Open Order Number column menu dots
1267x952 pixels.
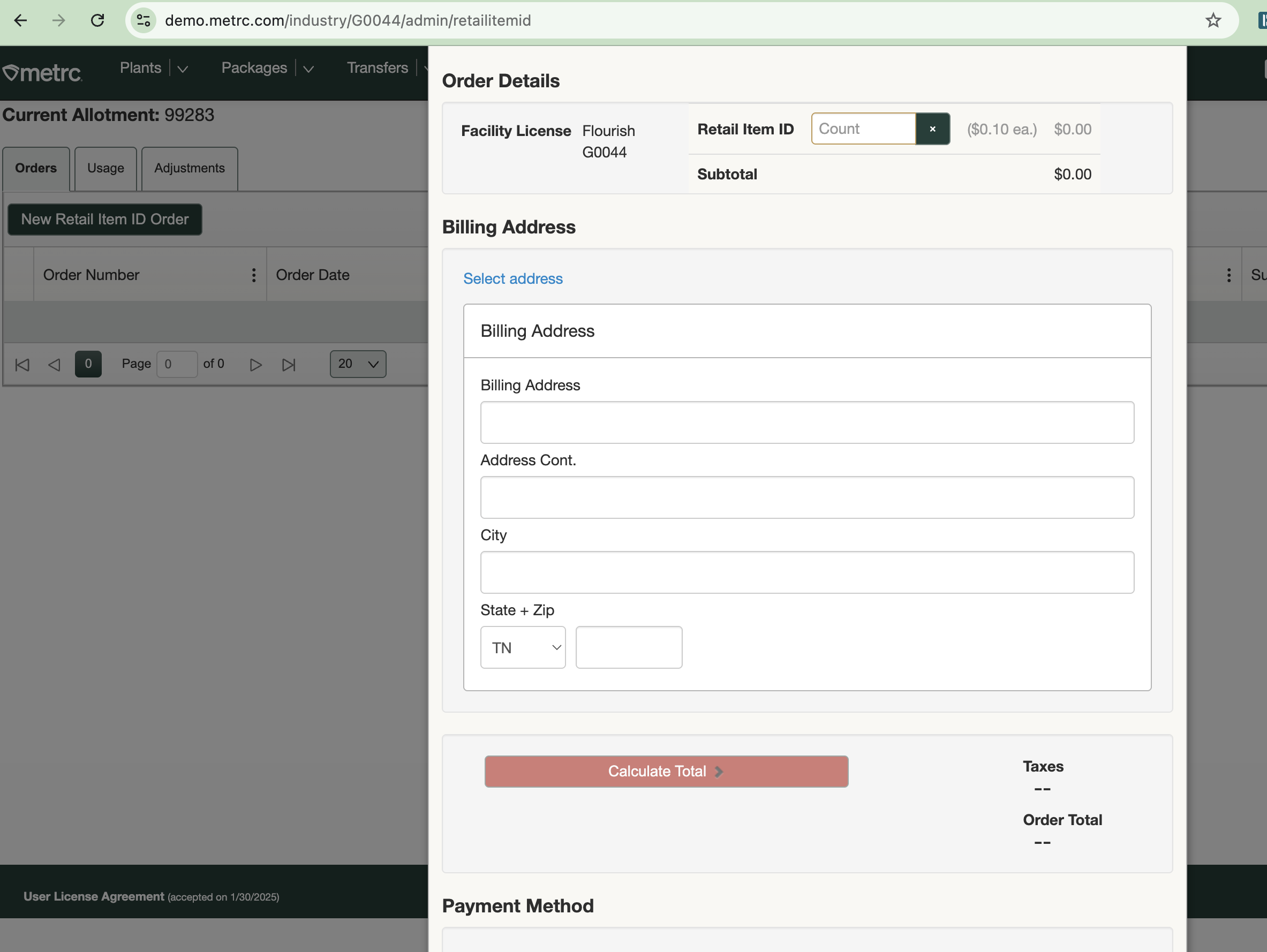pos(253,275)
